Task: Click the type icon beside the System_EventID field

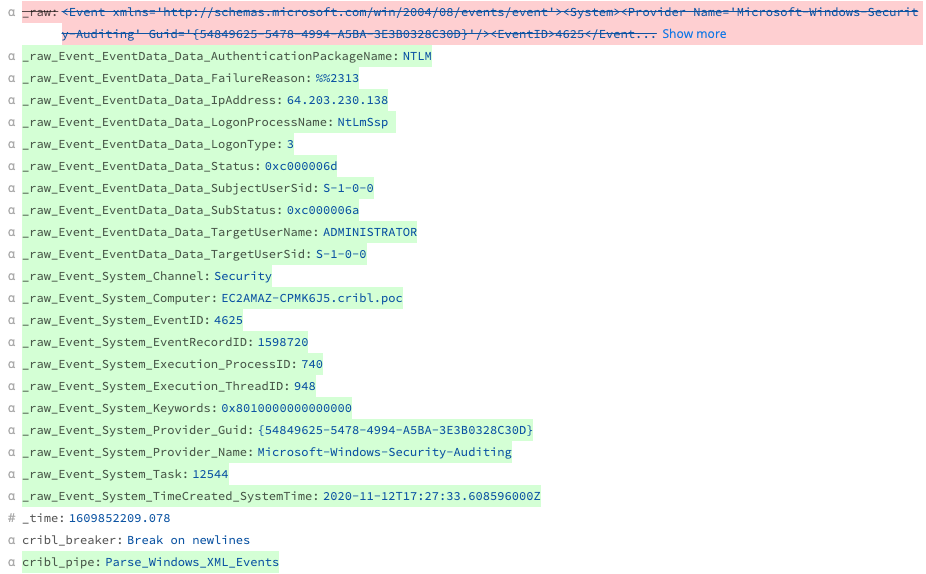Action: click(x=11, y=320)
